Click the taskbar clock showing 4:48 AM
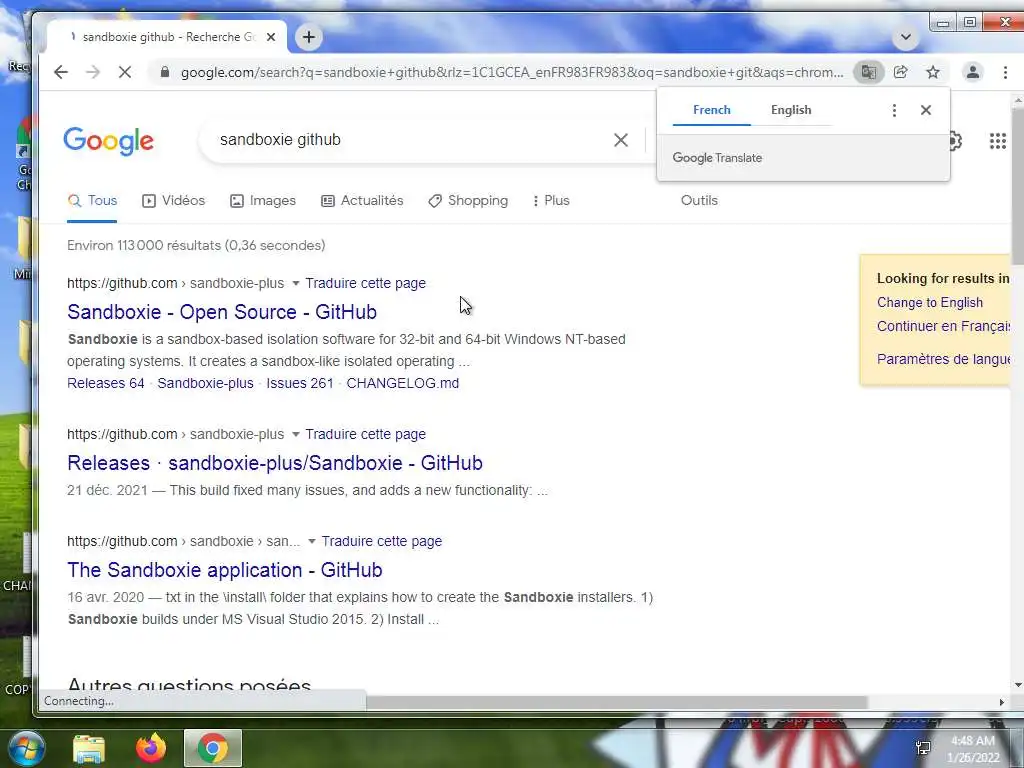Viewport: 1024px width, 768px height. 973,749
